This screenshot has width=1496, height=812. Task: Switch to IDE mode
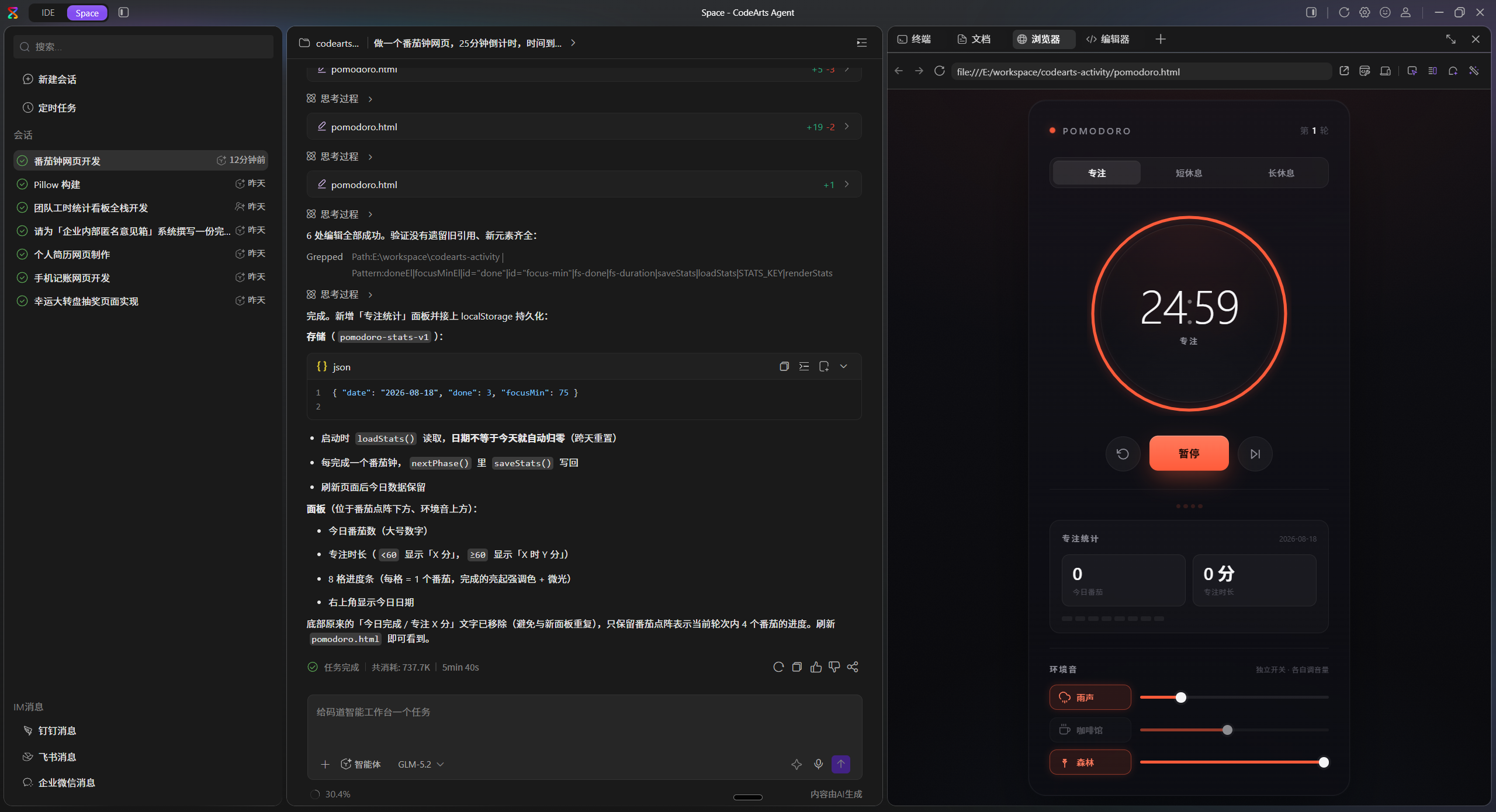click(x=48, y=12)
